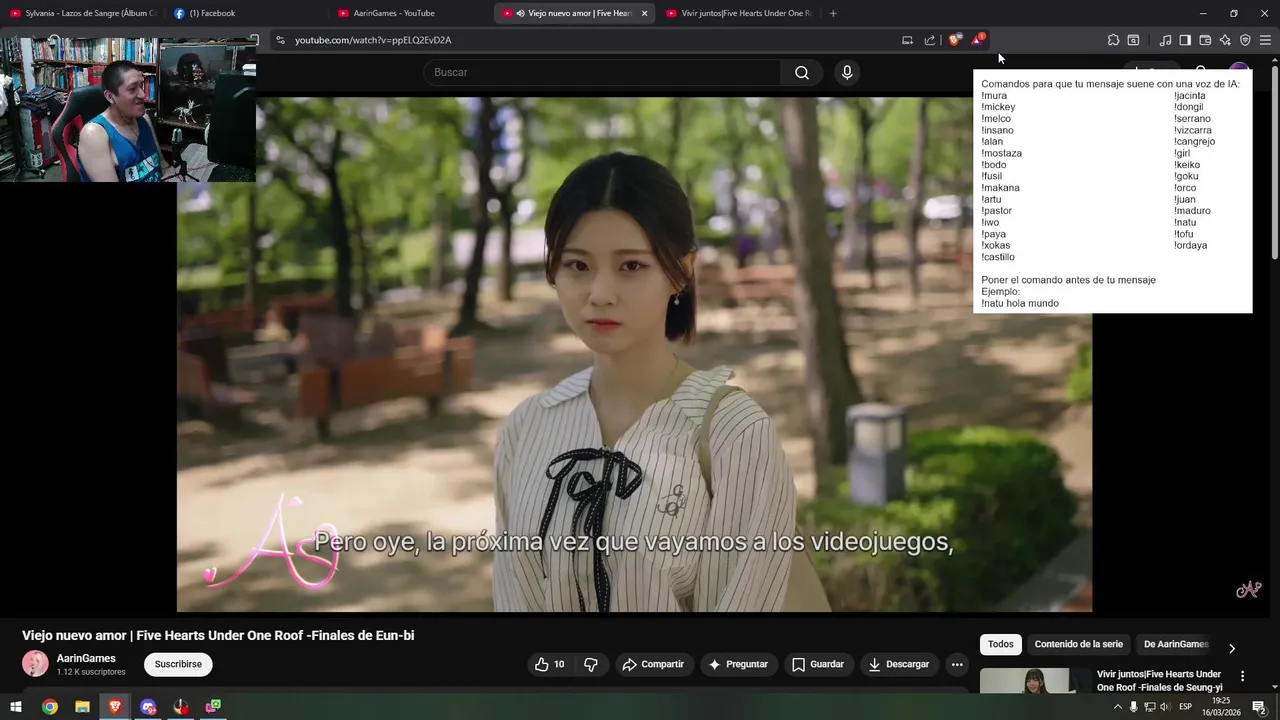Open Leo AI sparkle icon
Screen dimensions: 1280x720
[x=1225, y=40]
